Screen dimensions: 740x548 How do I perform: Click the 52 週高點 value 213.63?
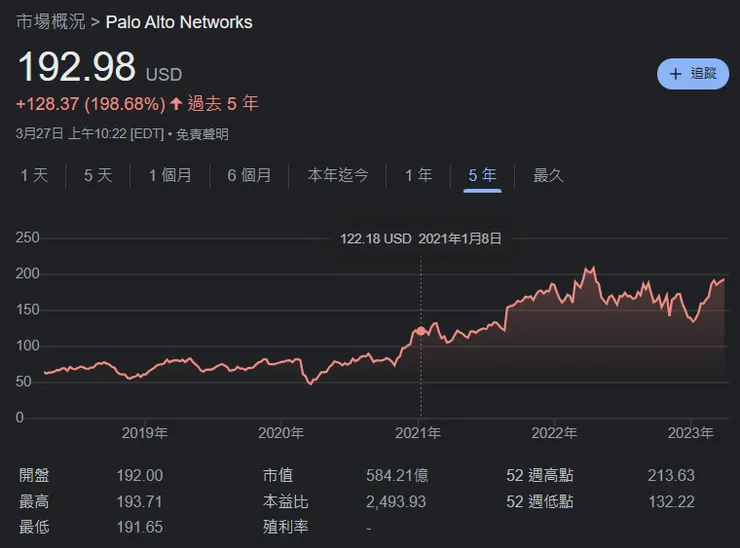[x=671, y=475]
